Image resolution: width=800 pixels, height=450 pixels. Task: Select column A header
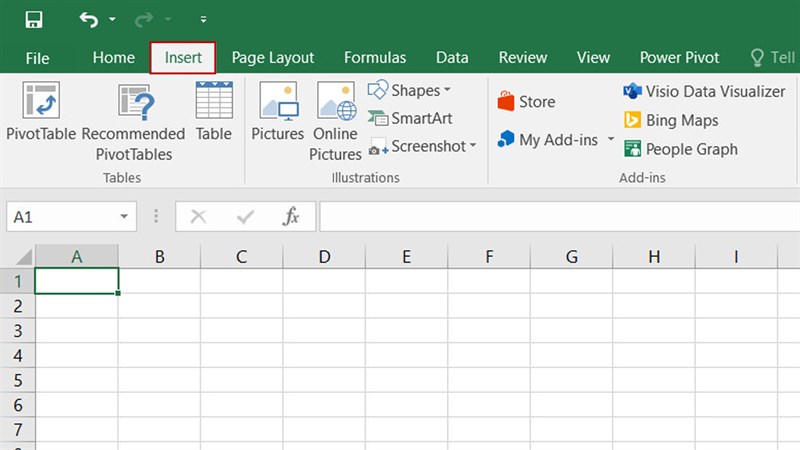click(x=77, y=256)
